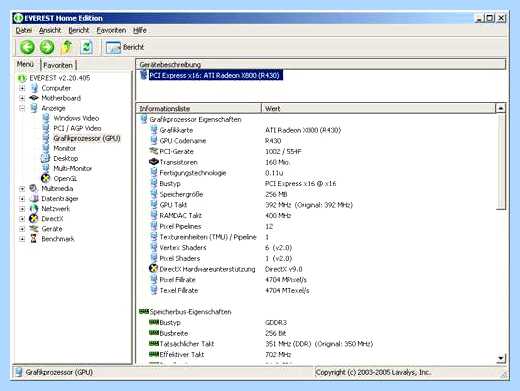Select the Motherboard icon in the tree
The height and width of the screenshot is (391, 520).
[34, 98]
